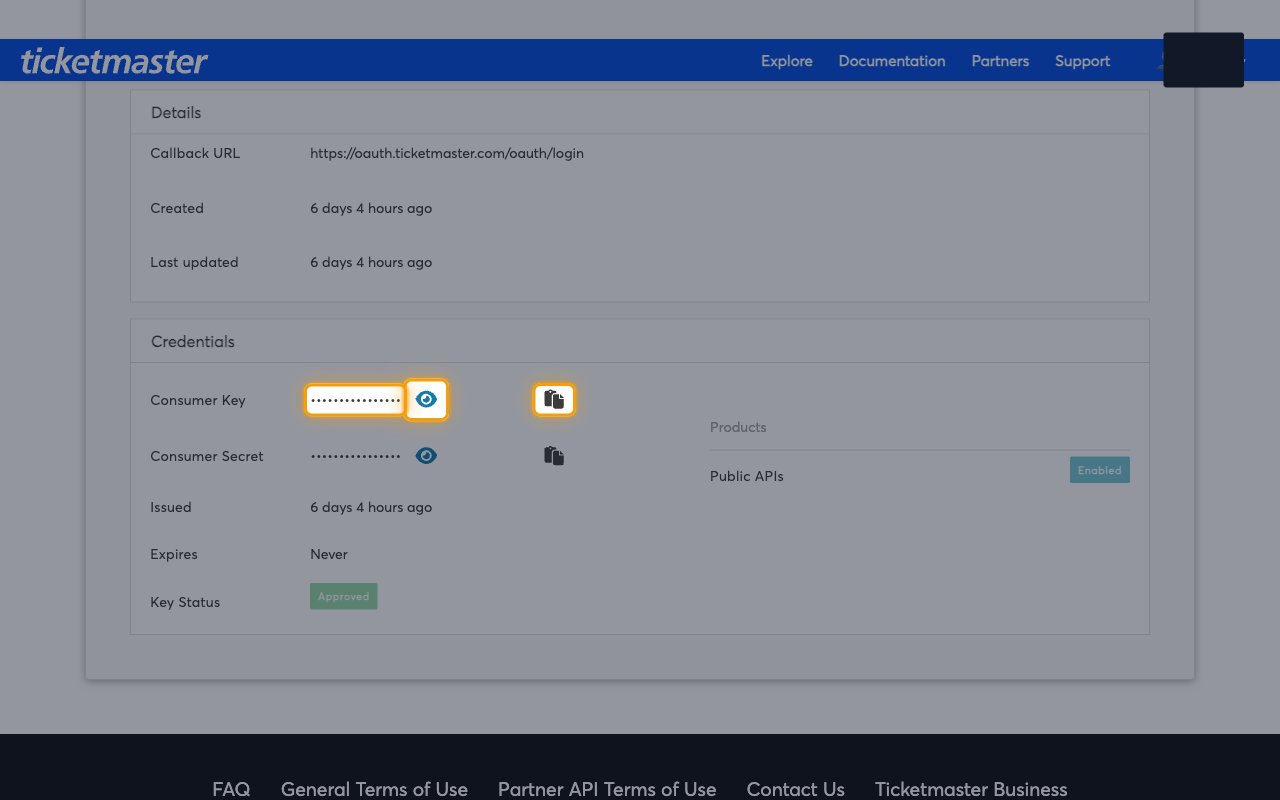Click the Last updated time value

click(x=371, y=262)
